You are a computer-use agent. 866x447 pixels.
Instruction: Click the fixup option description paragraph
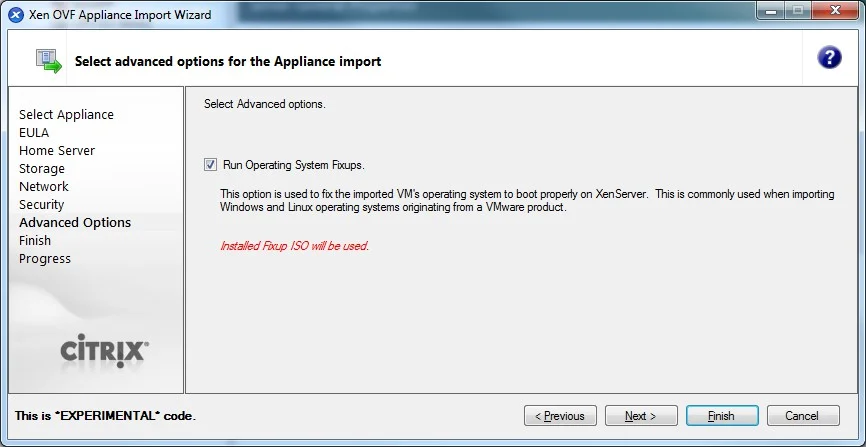coord(527,201)
